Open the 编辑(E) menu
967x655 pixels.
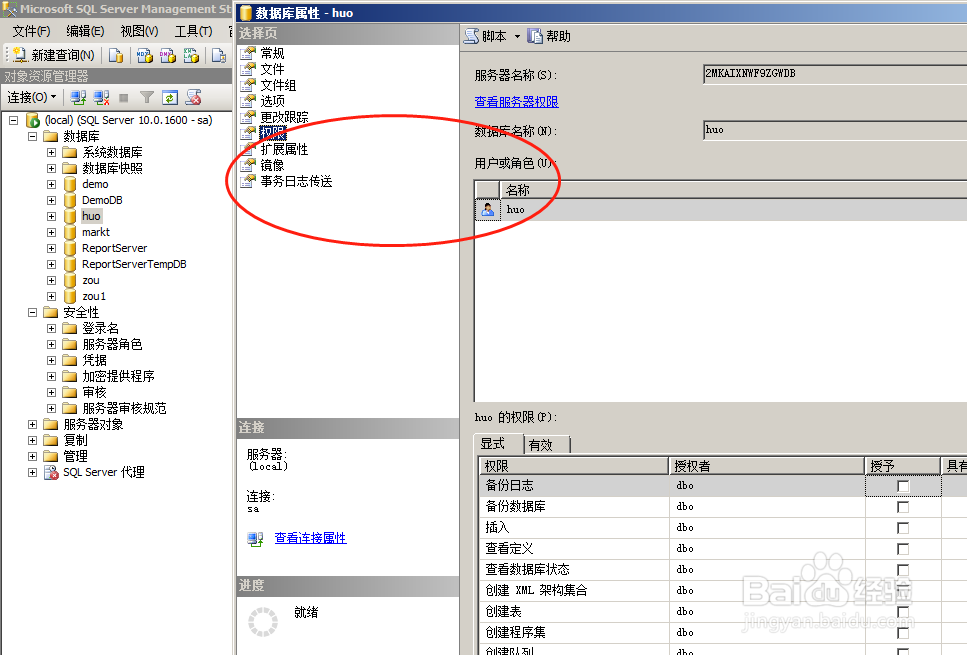[85, 31]
